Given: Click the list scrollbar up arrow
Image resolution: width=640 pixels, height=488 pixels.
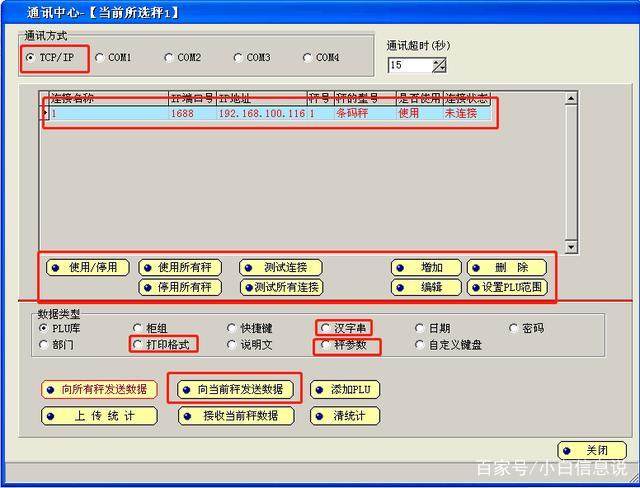Looking at the screenshot, I should [x=571, y=99].
